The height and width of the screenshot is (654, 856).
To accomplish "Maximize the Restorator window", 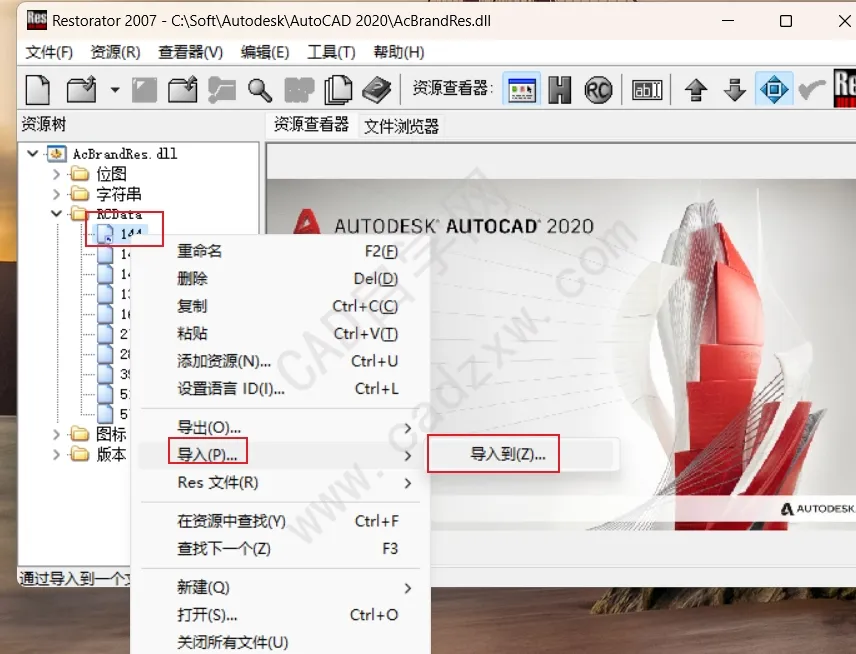I will point(786,21).
